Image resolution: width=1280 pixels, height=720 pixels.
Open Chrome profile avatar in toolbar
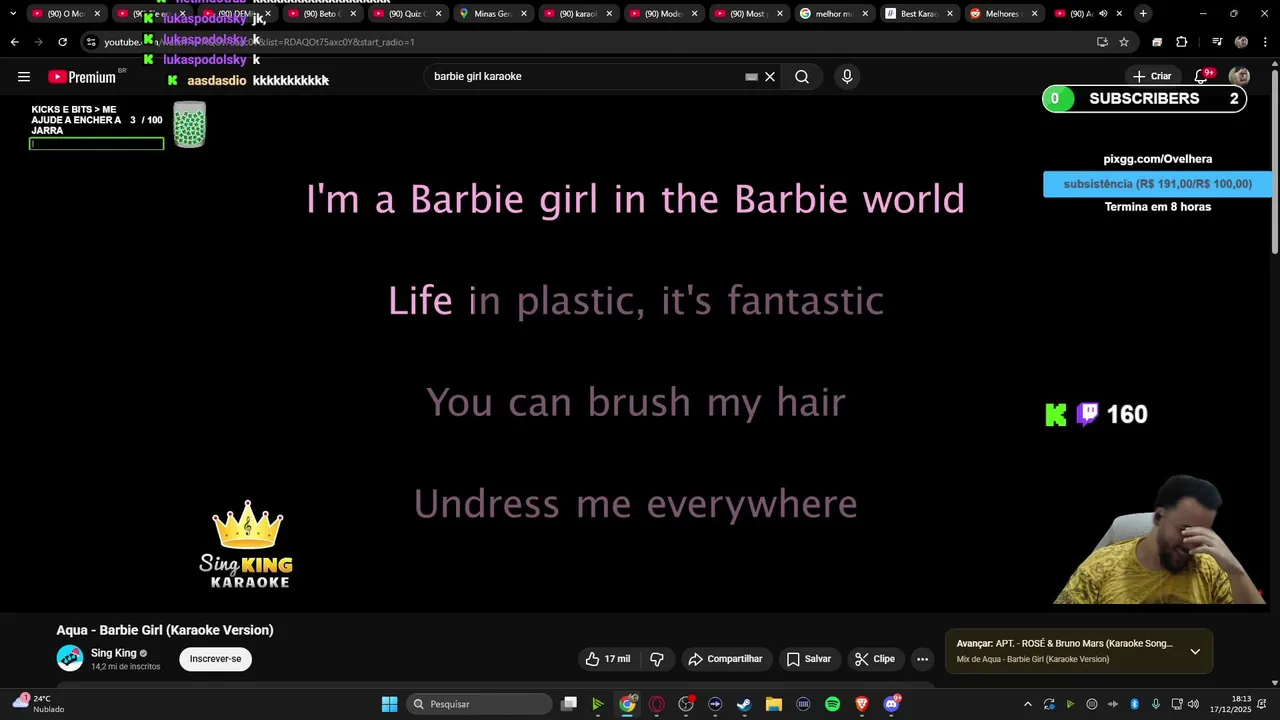[x=1241, y=42]
